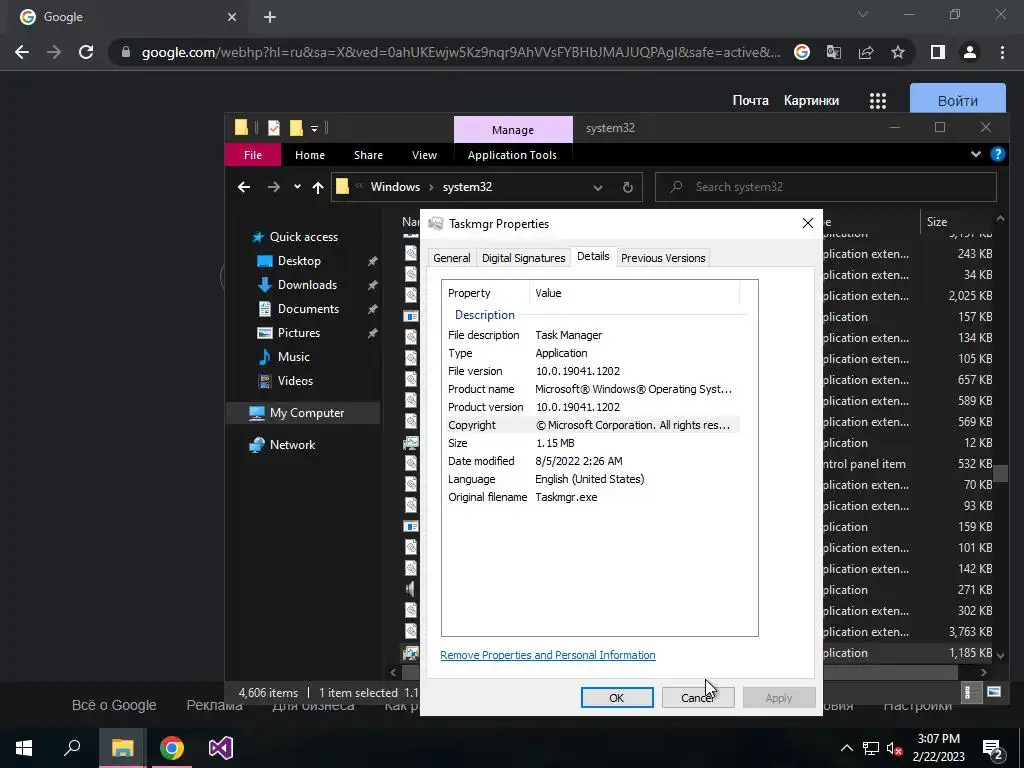Open Chrome three-dot menu
This screenshot has height=768, width=1024.
[x=1002, y=52]
